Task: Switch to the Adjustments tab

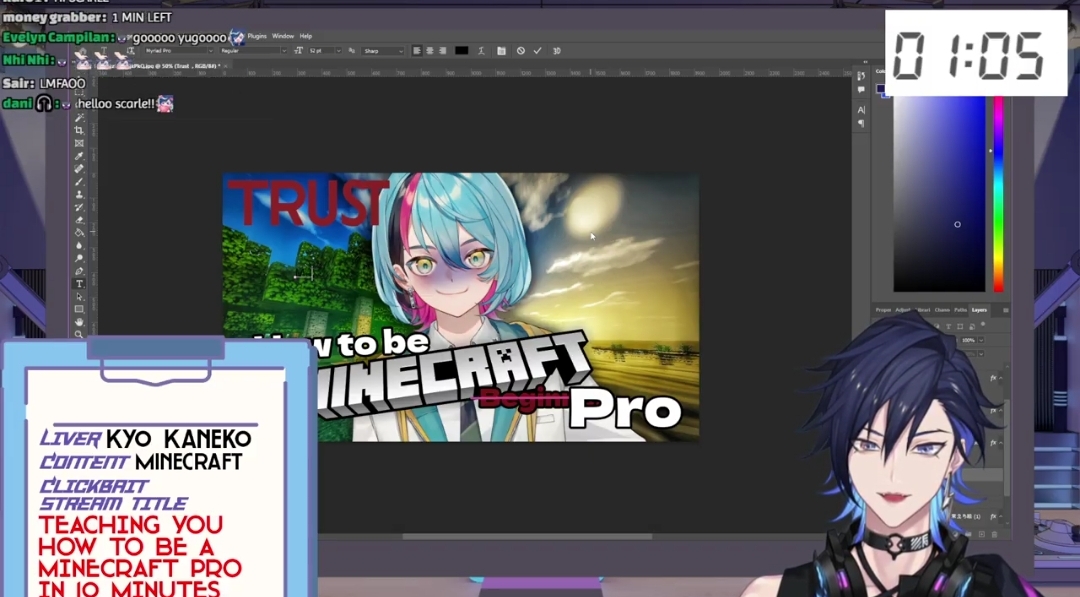Action: (903, 310)
